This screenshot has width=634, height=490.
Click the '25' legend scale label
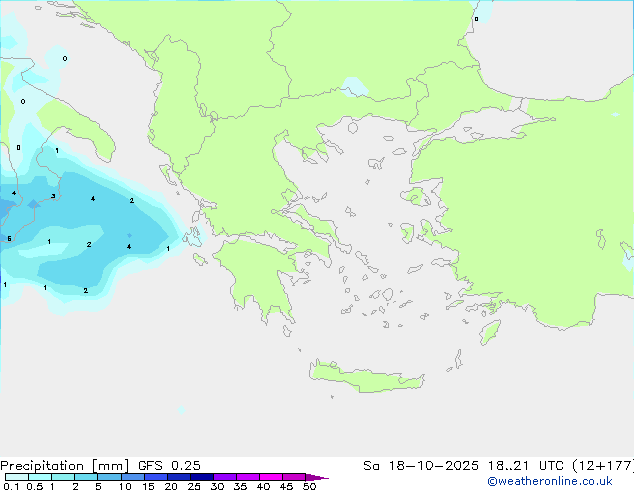pyautogui.click(x=194, y=486)
